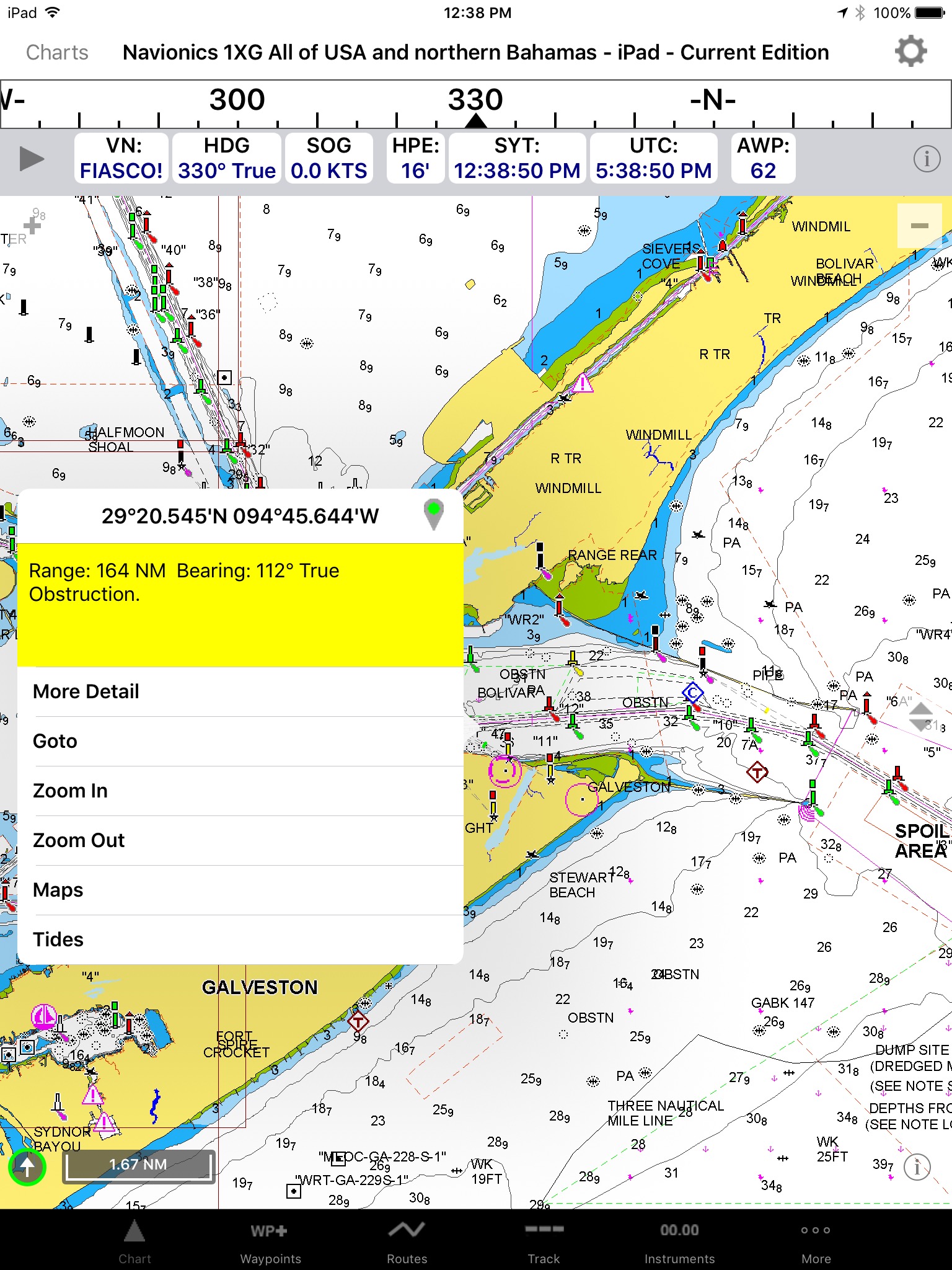
Task: Tap the magenta caution triangle near R TR
Action: pos(582,383)
